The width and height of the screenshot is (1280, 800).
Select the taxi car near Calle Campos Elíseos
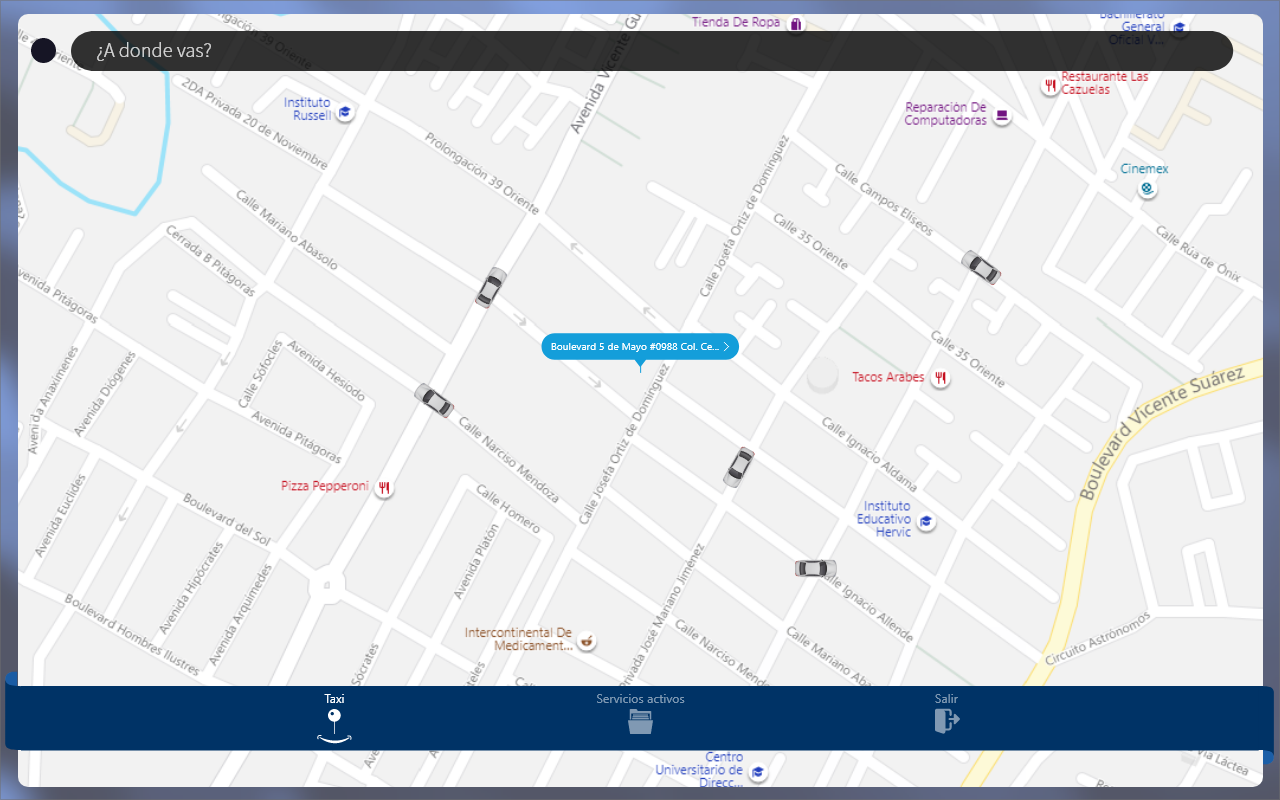click(981, 267)
